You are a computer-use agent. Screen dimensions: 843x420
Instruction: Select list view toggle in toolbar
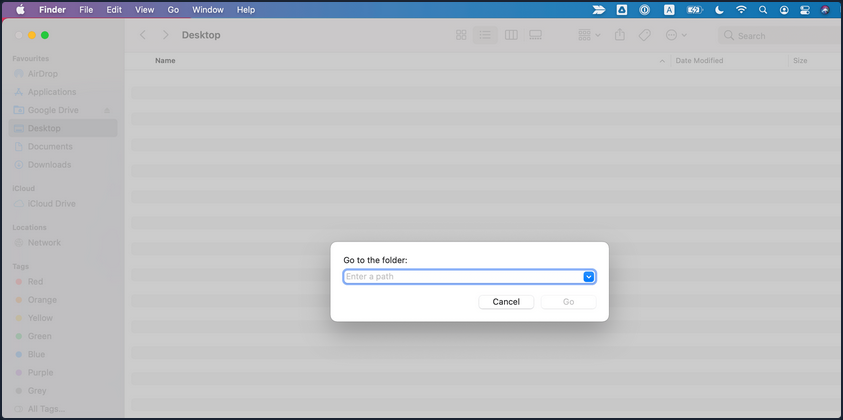pos(485,35)
